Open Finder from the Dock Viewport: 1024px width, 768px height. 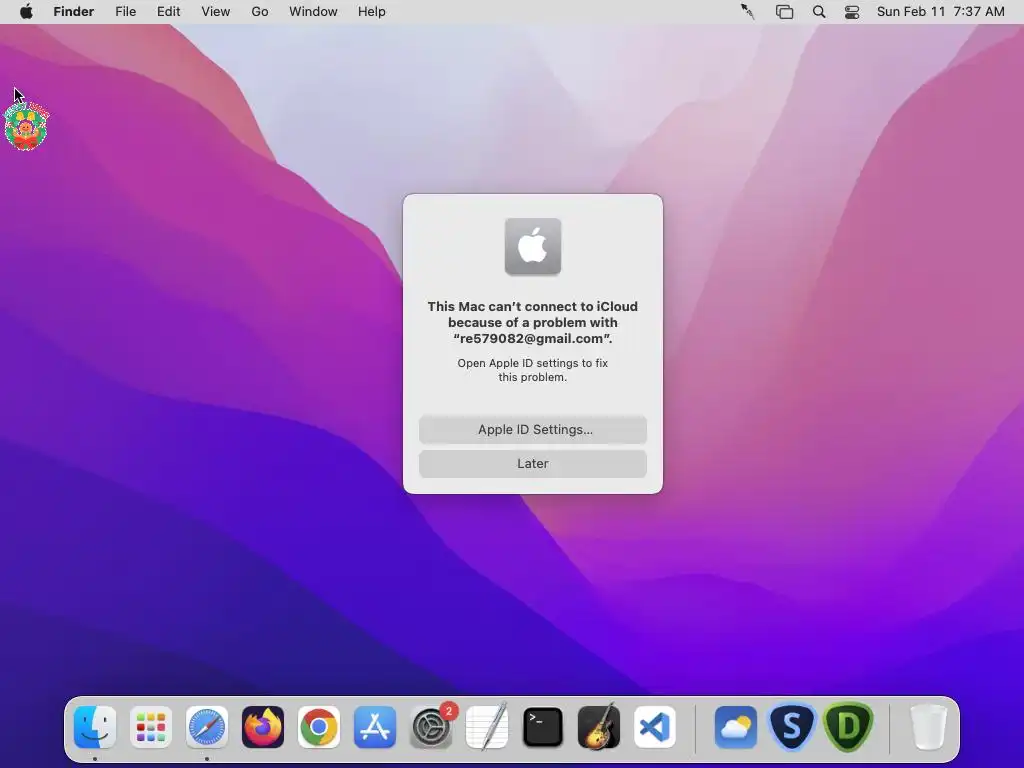click(95, 727)
